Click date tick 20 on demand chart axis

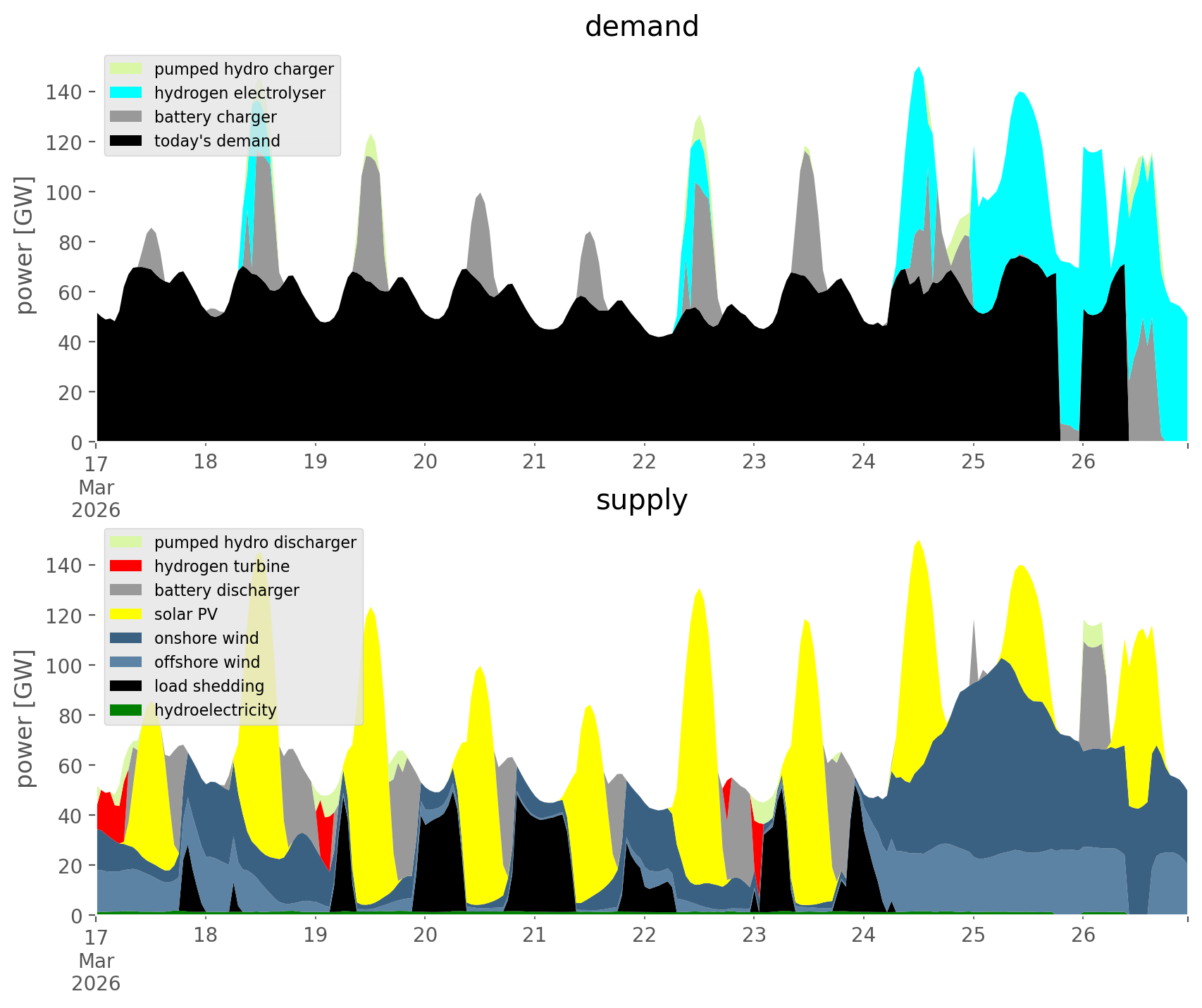coord(425,462)
